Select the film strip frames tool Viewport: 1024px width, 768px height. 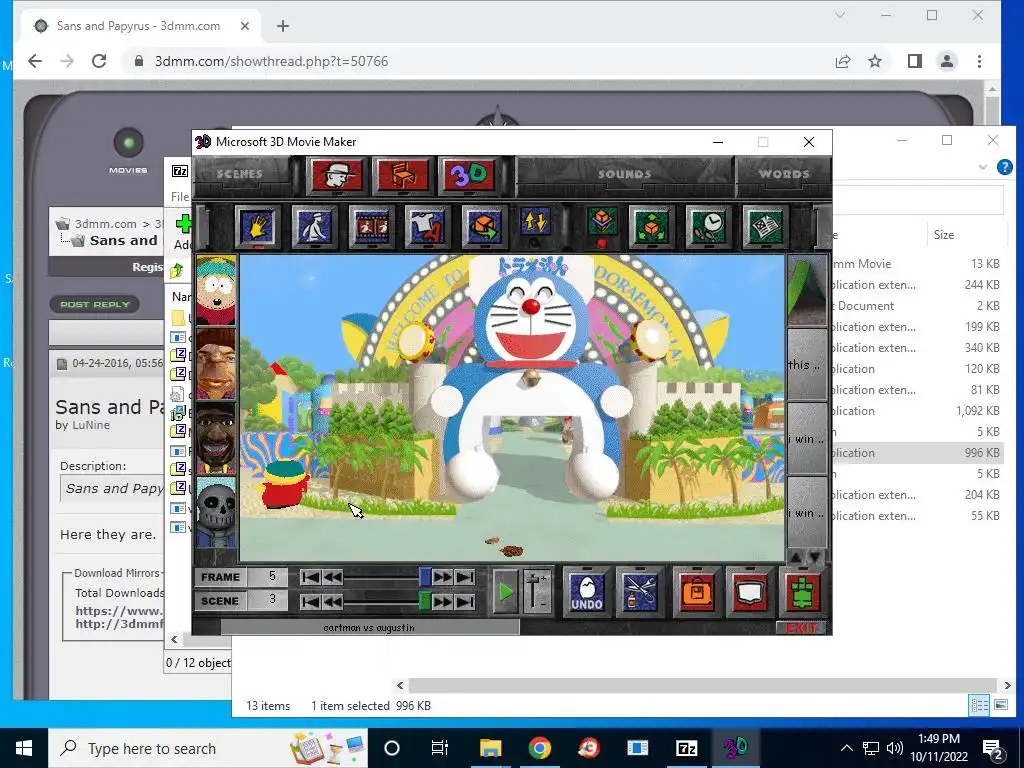click(x=371, y=226)
